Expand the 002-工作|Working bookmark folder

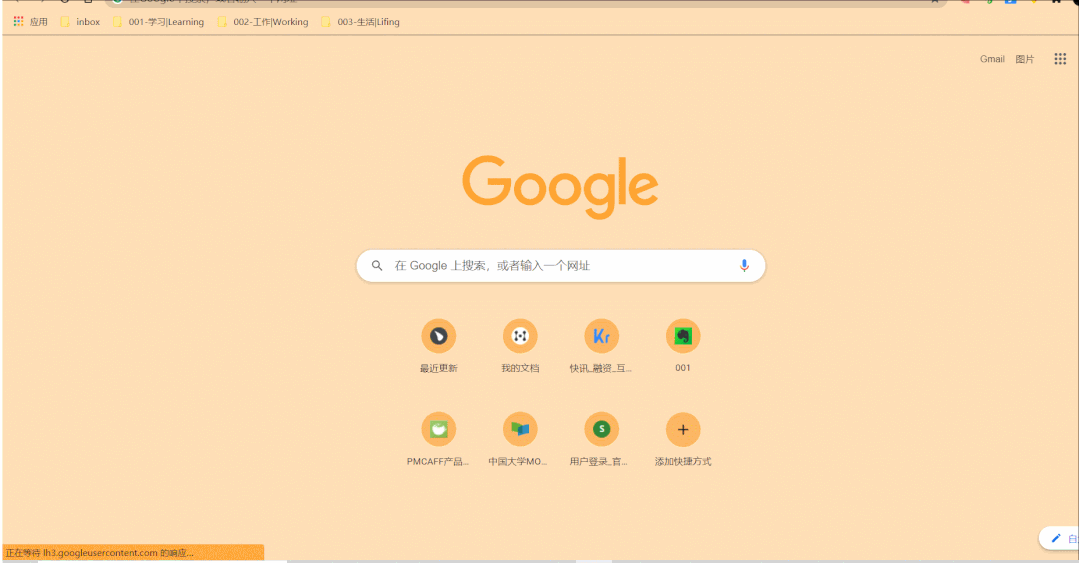pos(263,22)
